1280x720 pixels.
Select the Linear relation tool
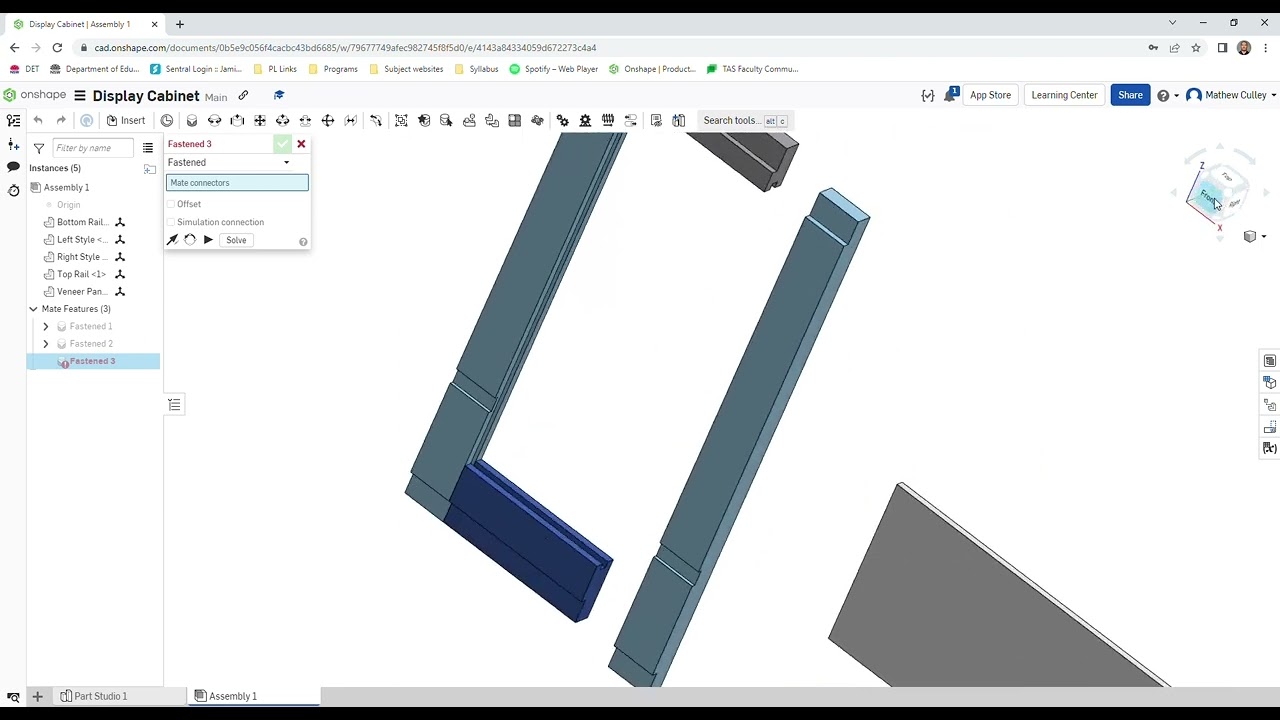631,120
